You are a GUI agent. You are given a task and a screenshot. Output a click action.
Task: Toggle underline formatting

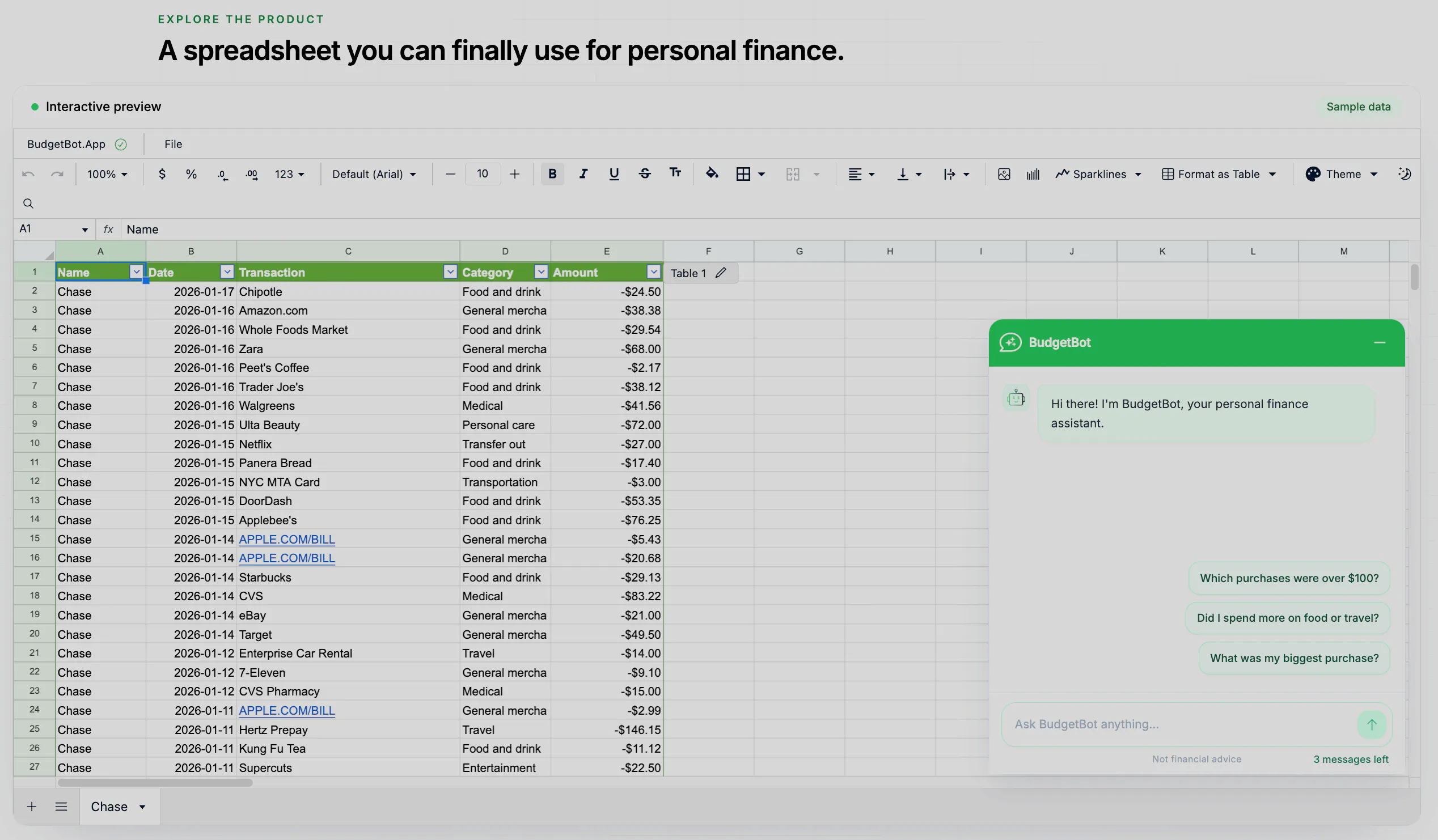tap(614, 174)
